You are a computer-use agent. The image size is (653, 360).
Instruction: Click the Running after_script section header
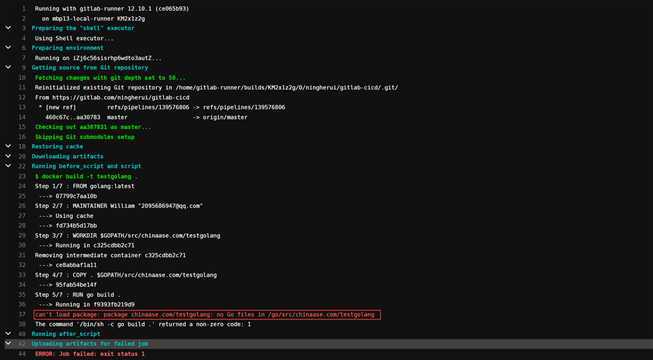66,334
